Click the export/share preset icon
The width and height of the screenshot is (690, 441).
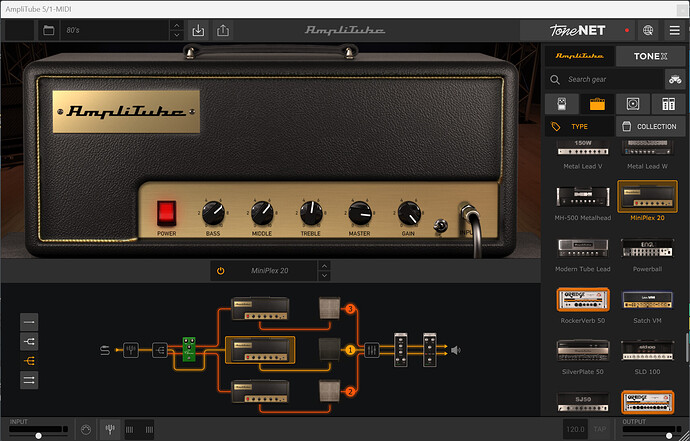pyautogui.click(x=223, y=30)
